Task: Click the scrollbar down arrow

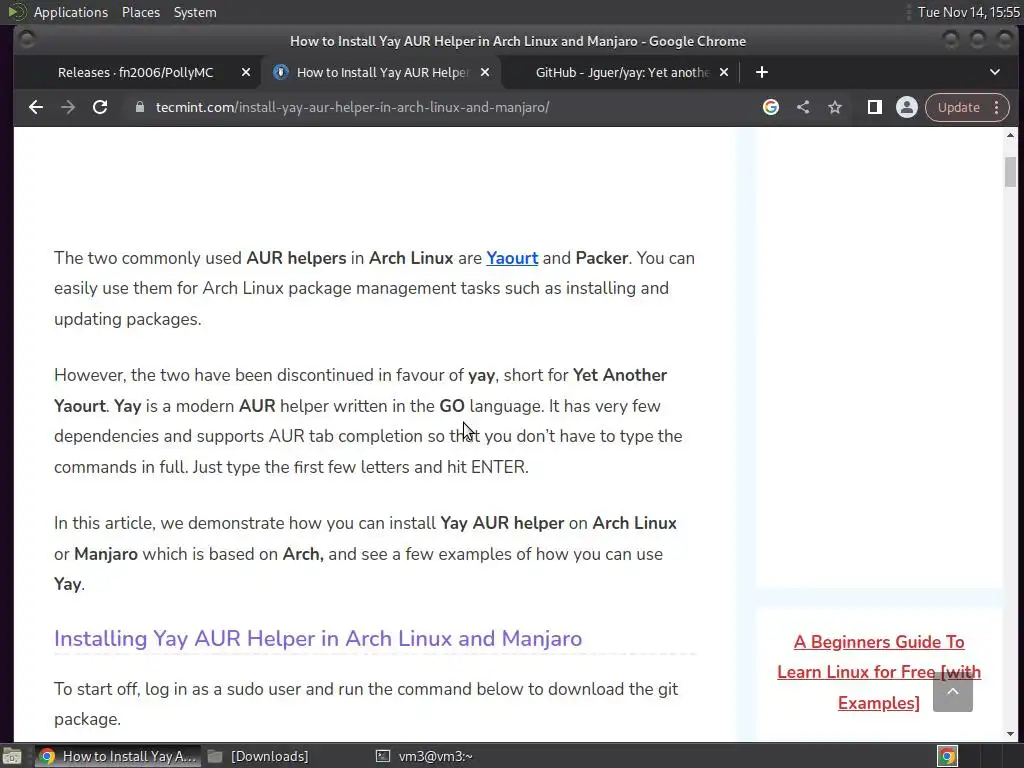Action: (1010, 734)
